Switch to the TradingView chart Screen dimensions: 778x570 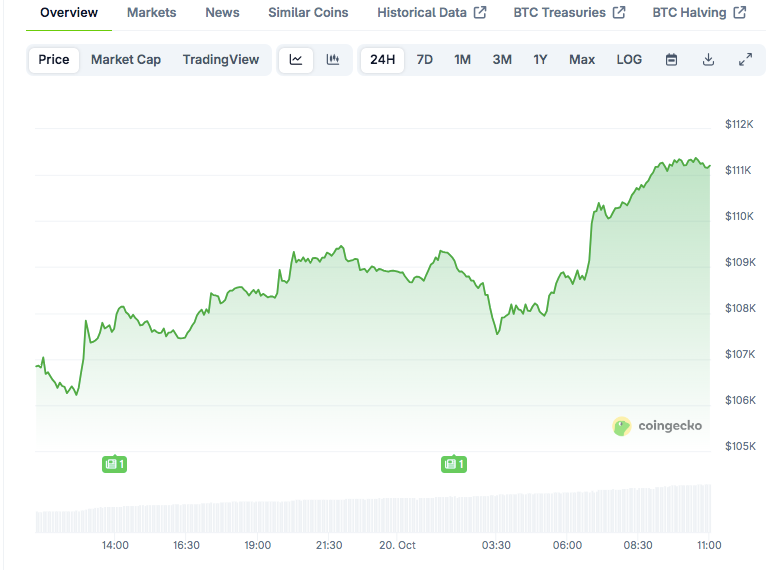(x=220, y=59)
